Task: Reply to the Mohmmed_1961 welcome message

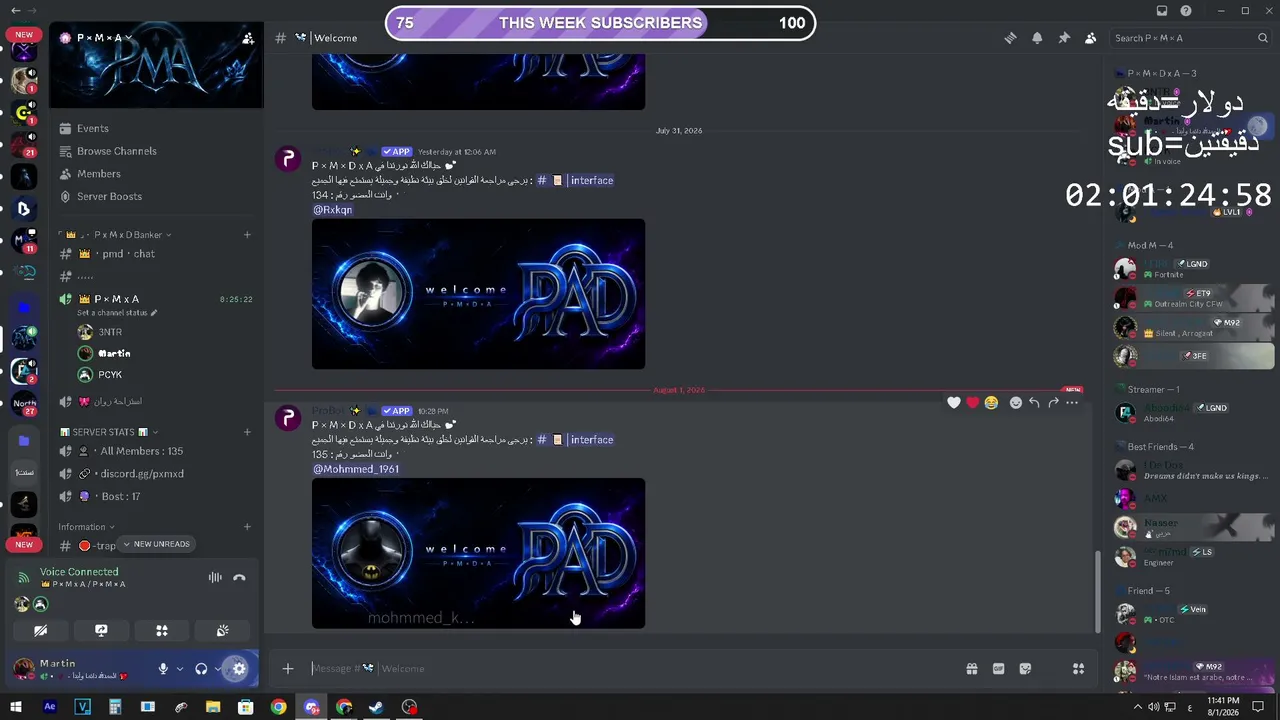Action: (1034, 403)
